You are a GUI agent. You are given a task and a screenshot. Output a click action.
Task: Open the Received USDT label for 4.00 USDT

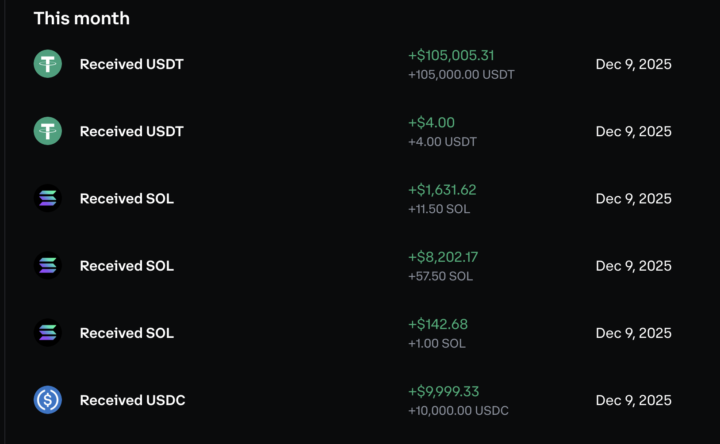131,131
